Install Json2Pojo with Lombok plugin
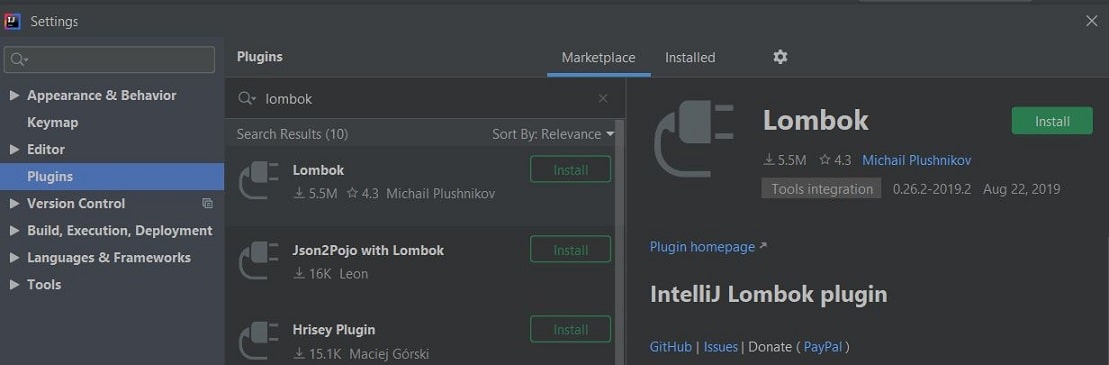The width and height of the screenshot is (1109, 365). click(x=570, y=250)
